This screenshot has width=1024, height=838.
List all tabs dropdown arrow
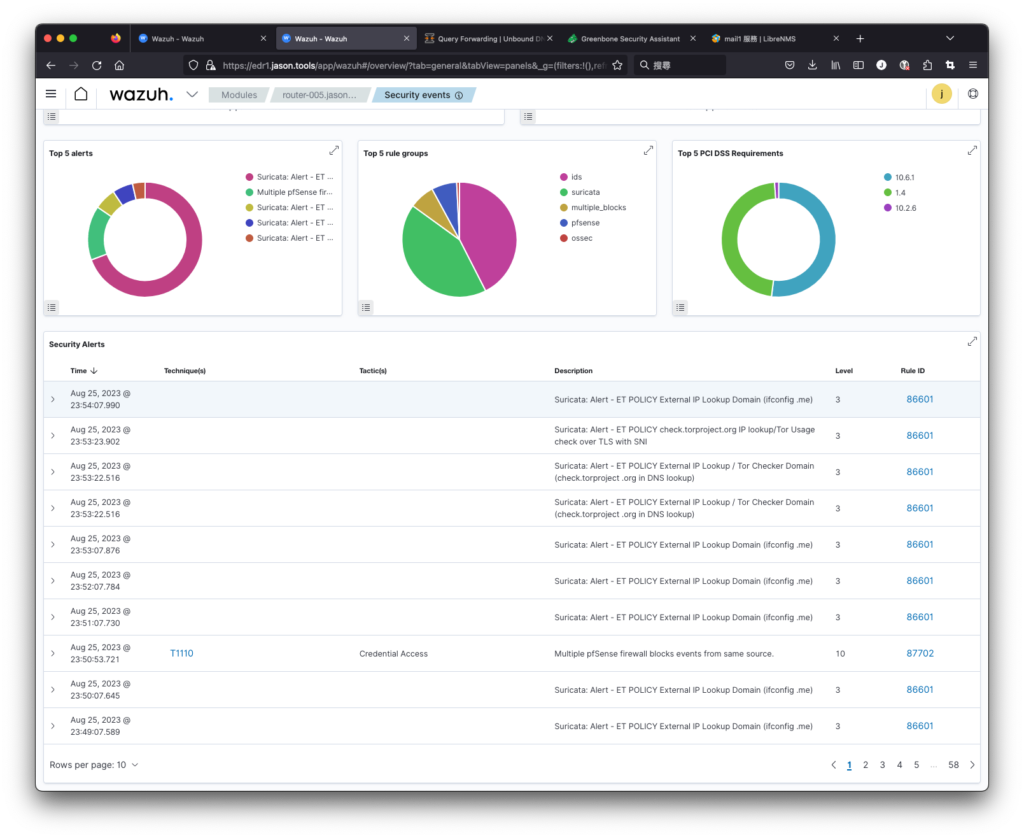[950, 39]
